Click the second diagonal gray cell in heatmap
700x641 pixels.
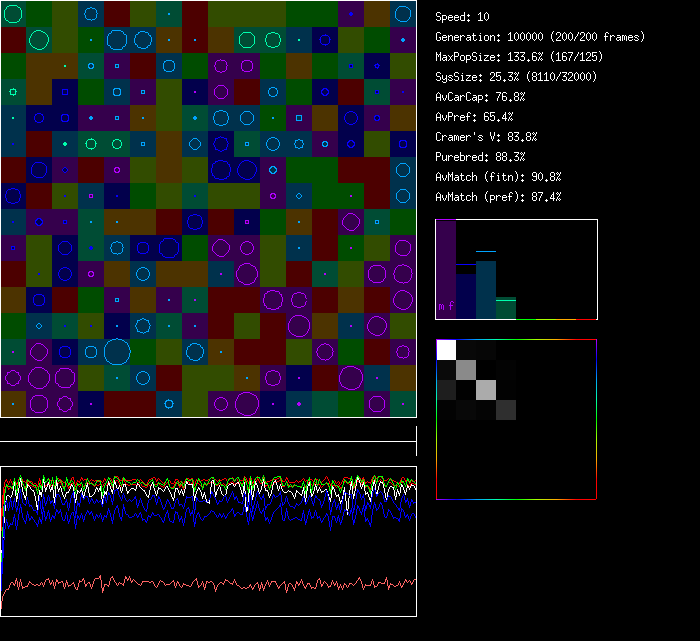(x=466, y=369)
